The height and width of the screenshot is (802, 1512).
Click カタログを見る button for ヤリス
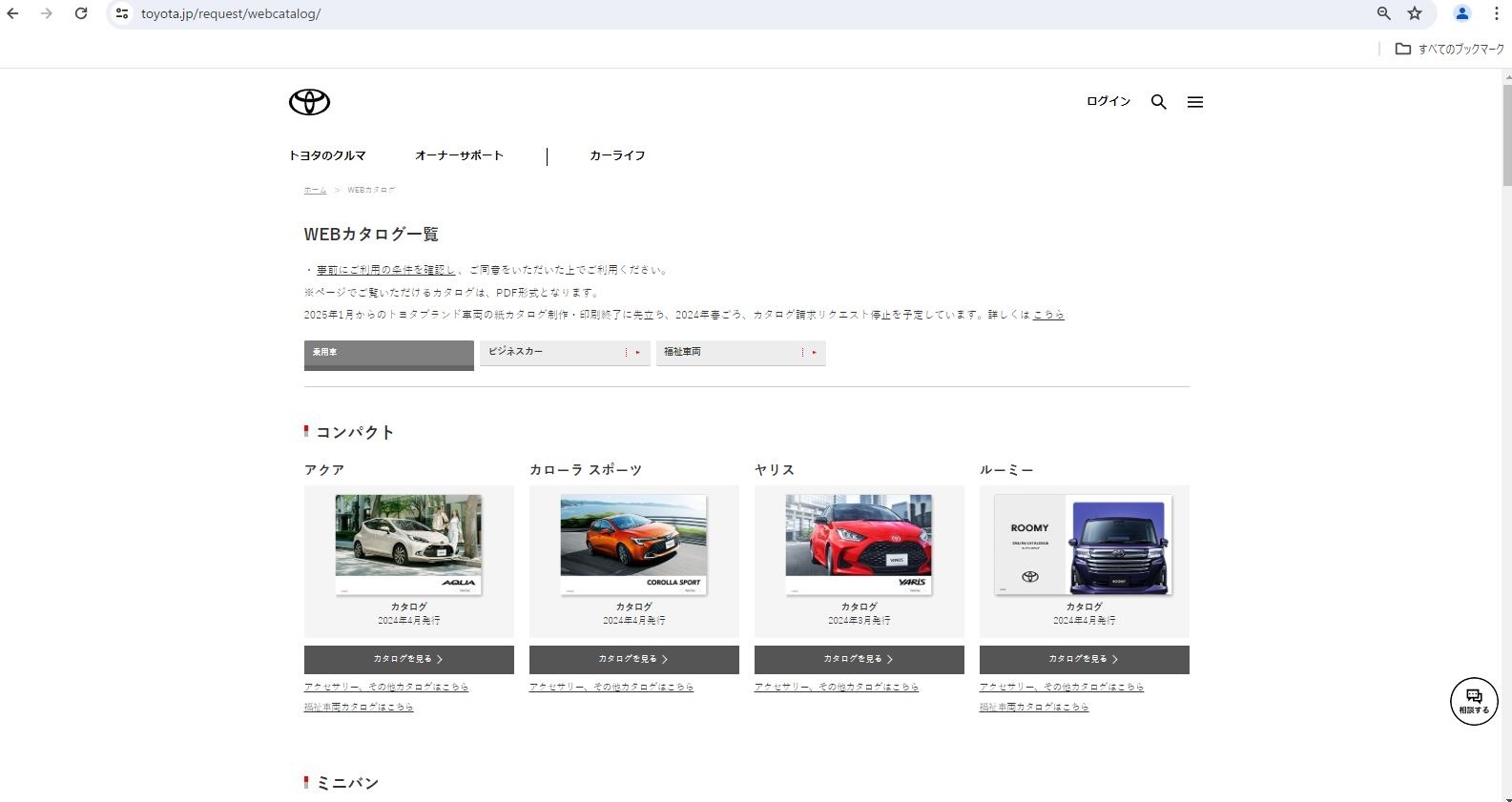859,660
